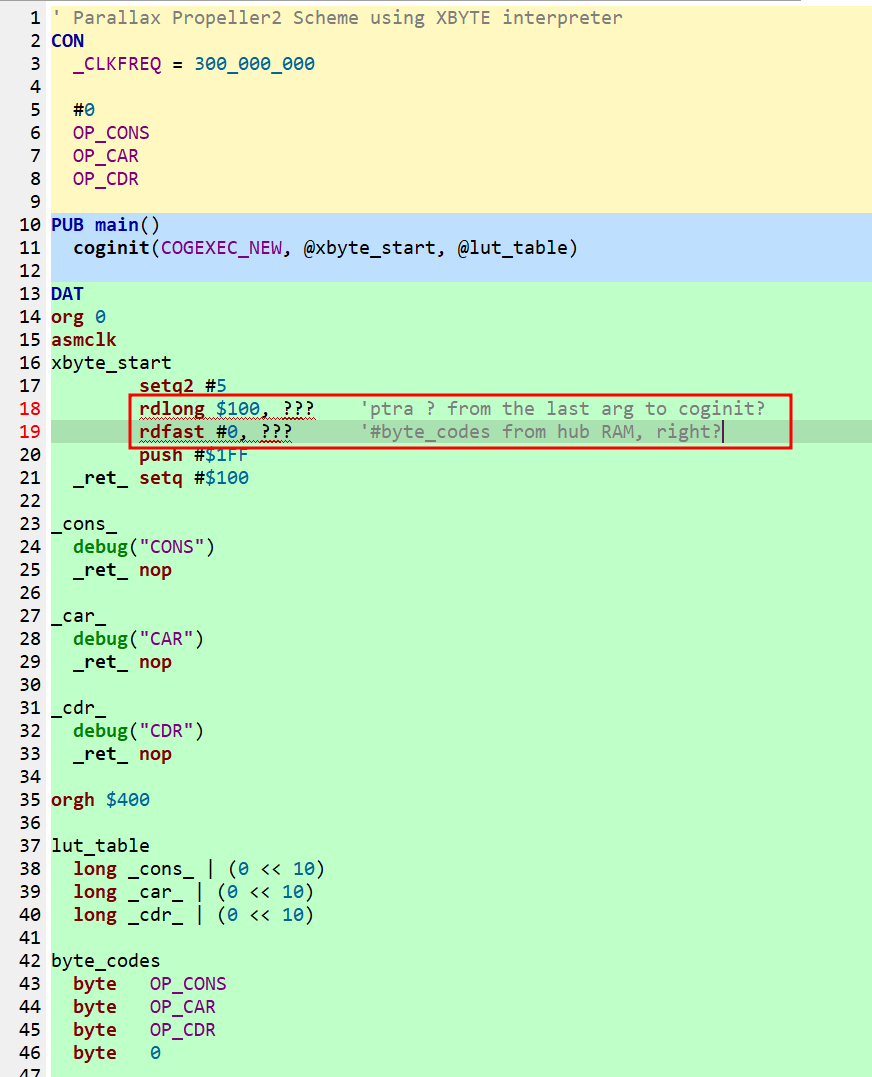Click the org 0 directive
Screen dimensions: 872x1077
(x=78, y=317)
